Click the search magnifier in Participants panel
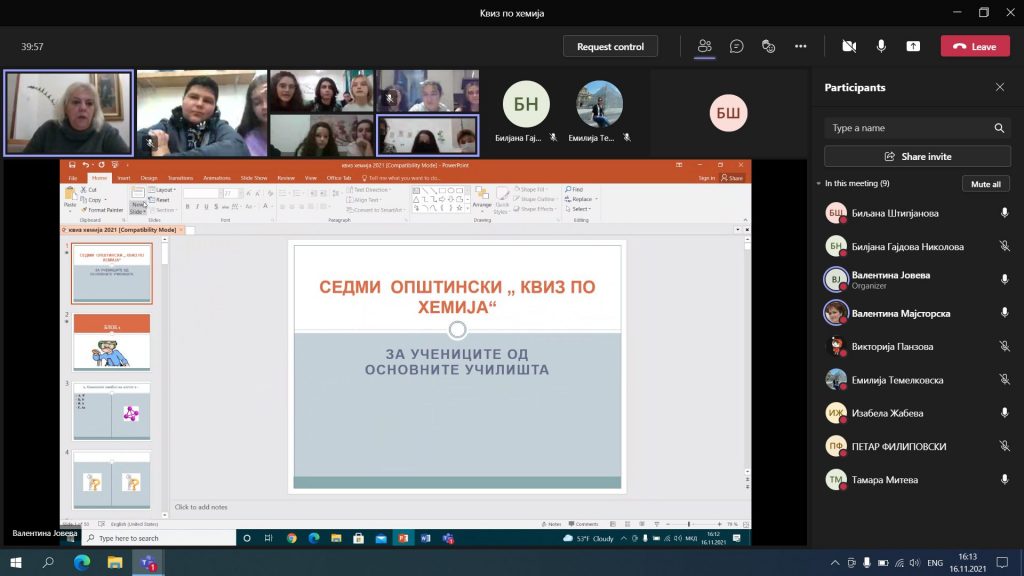The width and height of the screenshot is (1024, 576). click(998, 128)
